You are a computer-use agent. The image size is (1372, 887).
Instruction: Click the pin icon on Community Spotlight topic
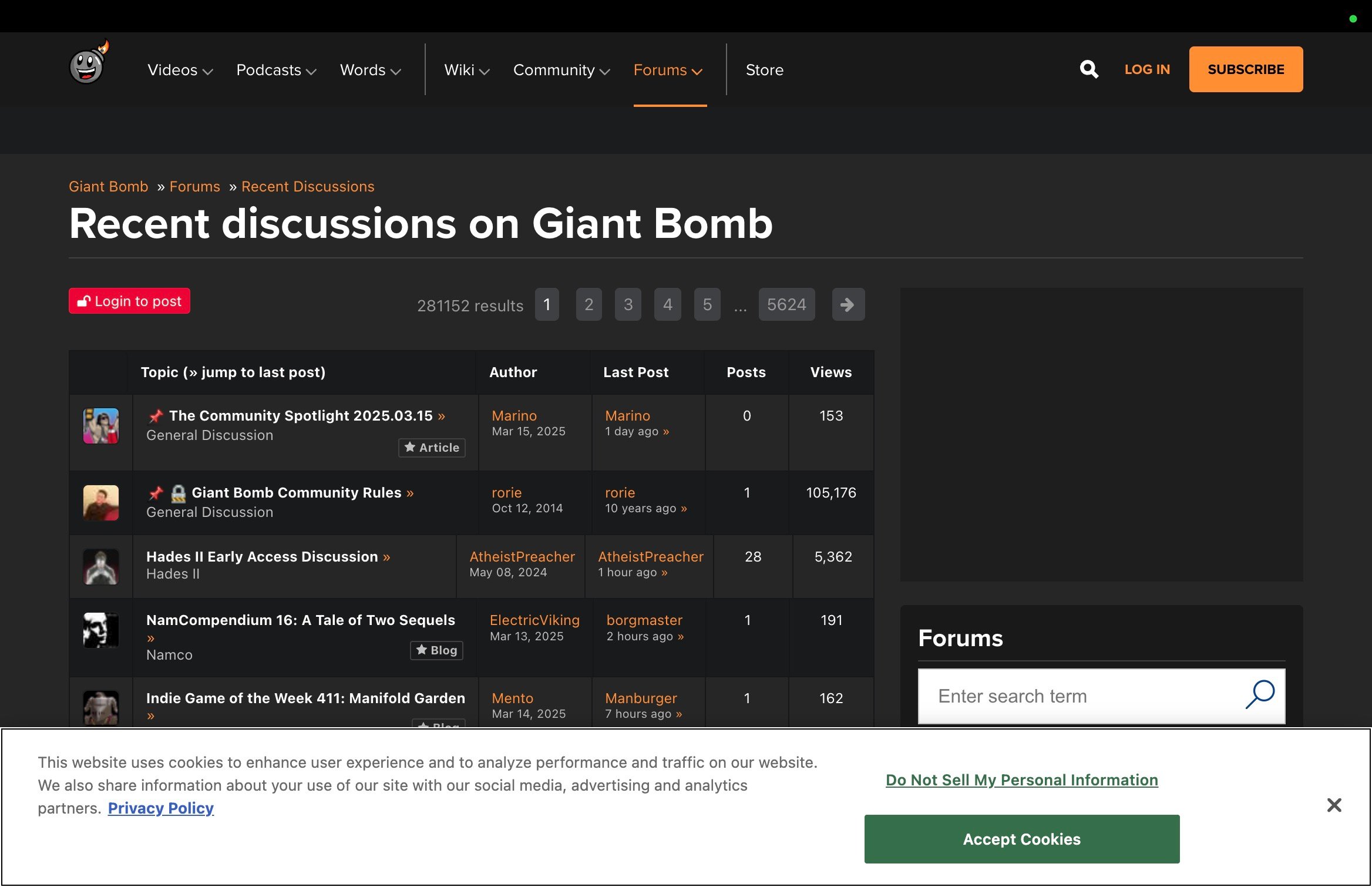[x=156, y=416]
